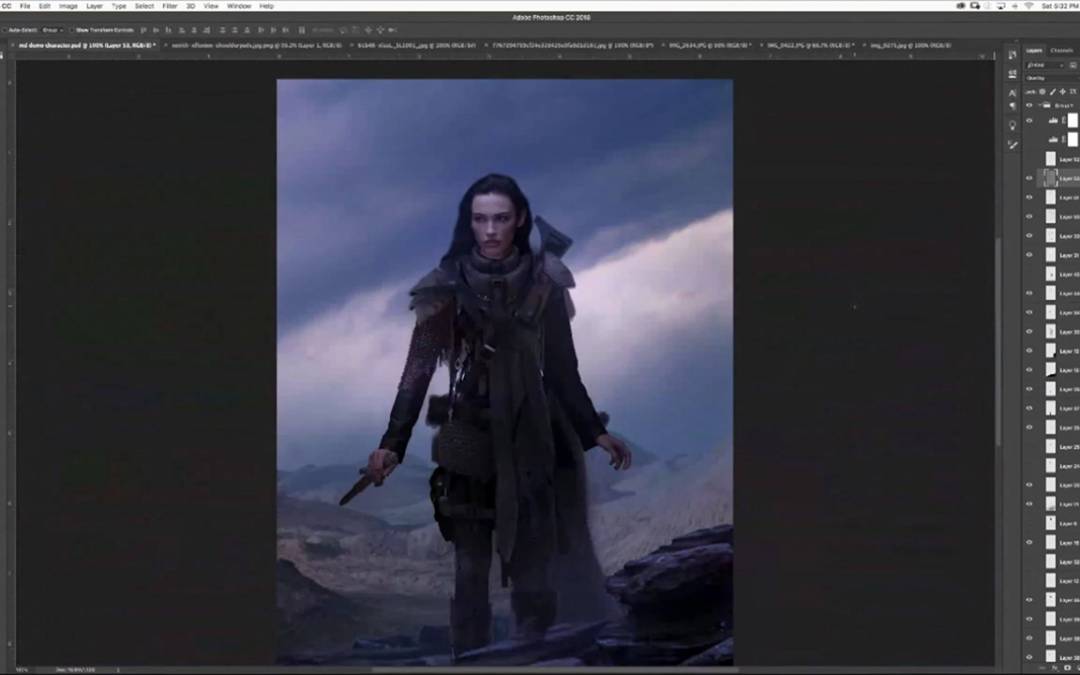The image size is (1080, 675).
Task: Collapse the Group 1 folder arrow
Action: (x=1038, y=104)
